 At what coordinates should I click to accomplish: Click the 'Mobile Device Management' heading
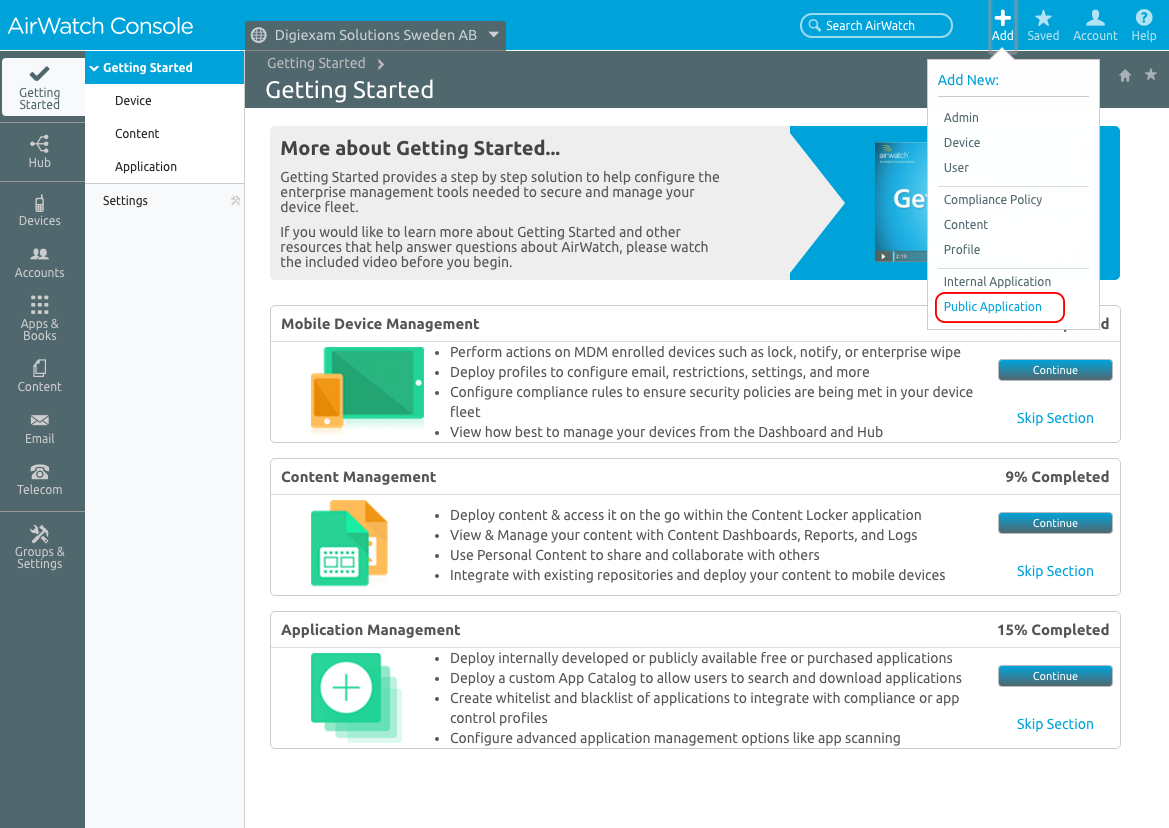tap(380, 324)
